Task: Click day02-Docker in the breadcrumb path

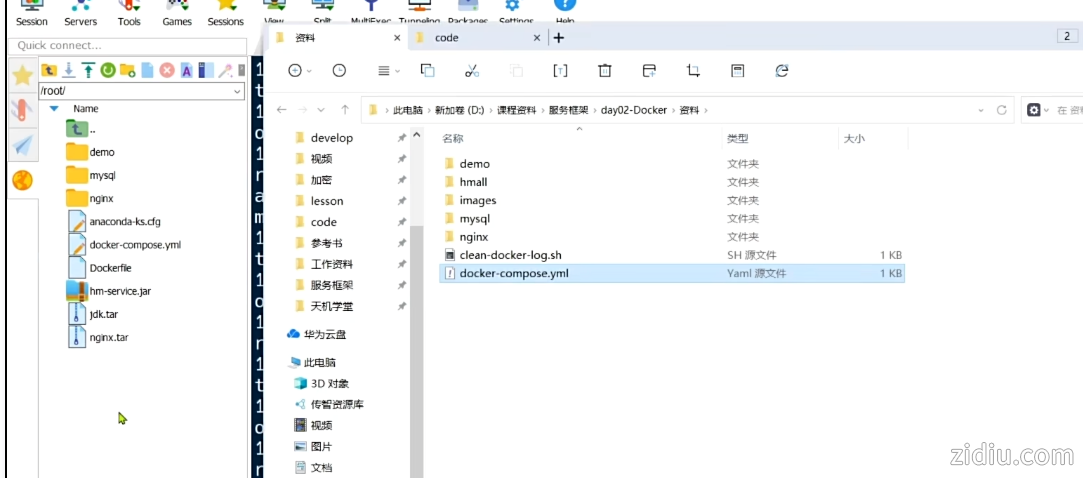Action: (632, 110)
